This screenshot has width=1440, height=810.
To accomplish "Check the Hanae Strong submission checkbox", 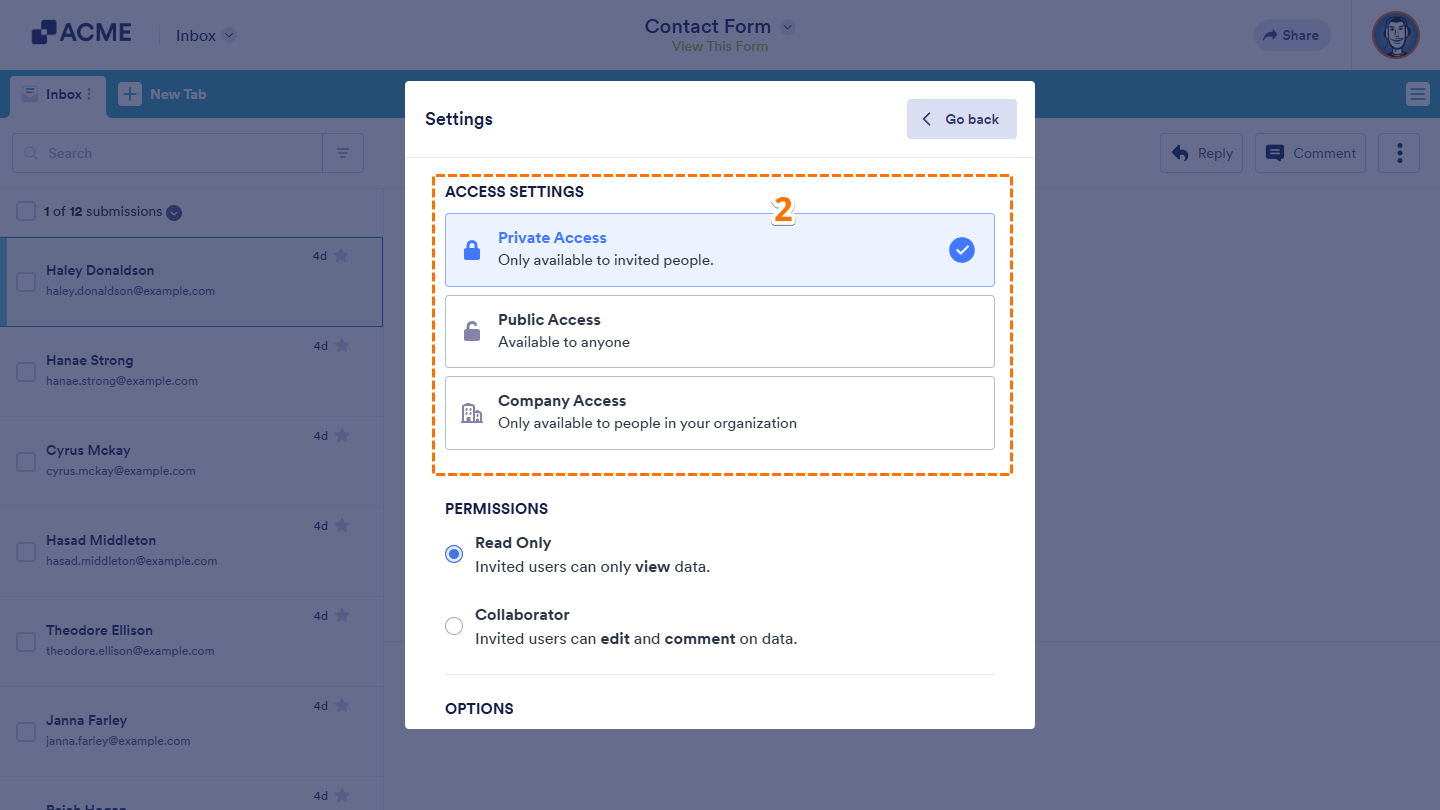I will pyautogui.click(x=25, y=371).
